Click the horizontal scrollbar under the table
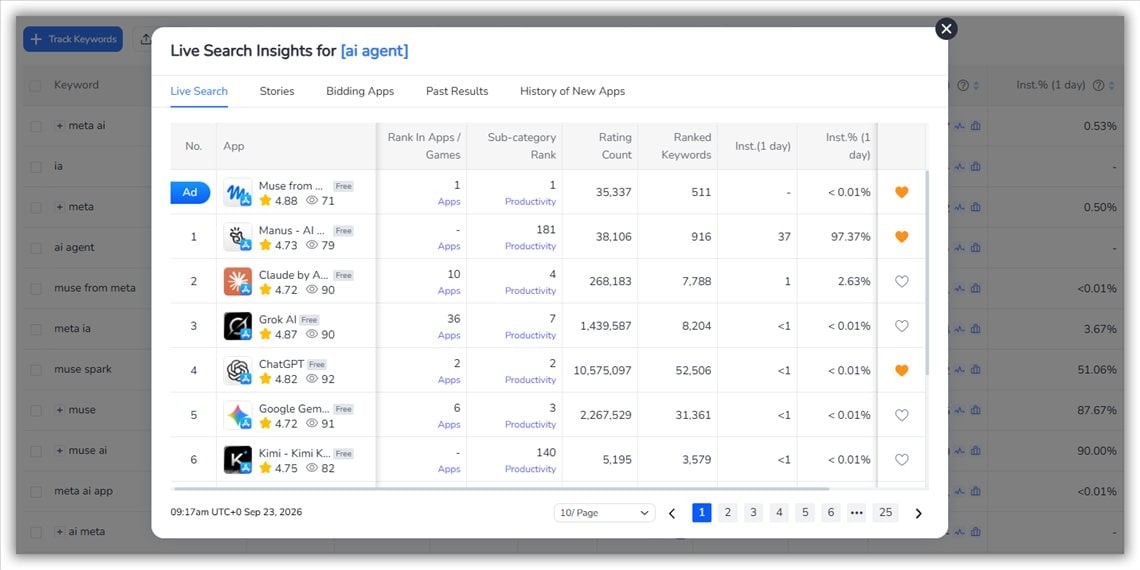The height and width of the screenshot is (570, 1140). (x=500, y=489)
